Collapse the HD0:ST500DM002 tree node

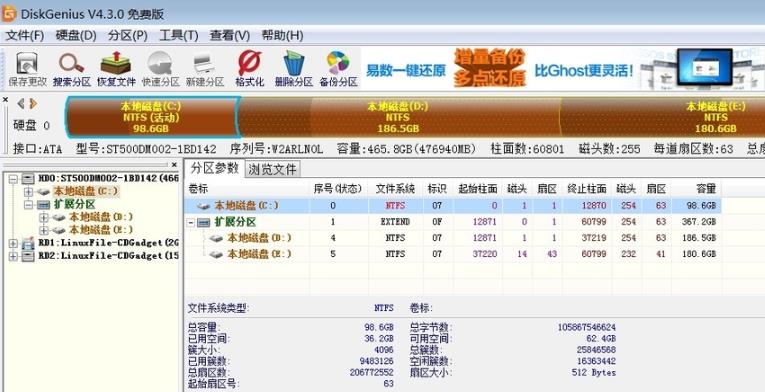click(13, 179)
